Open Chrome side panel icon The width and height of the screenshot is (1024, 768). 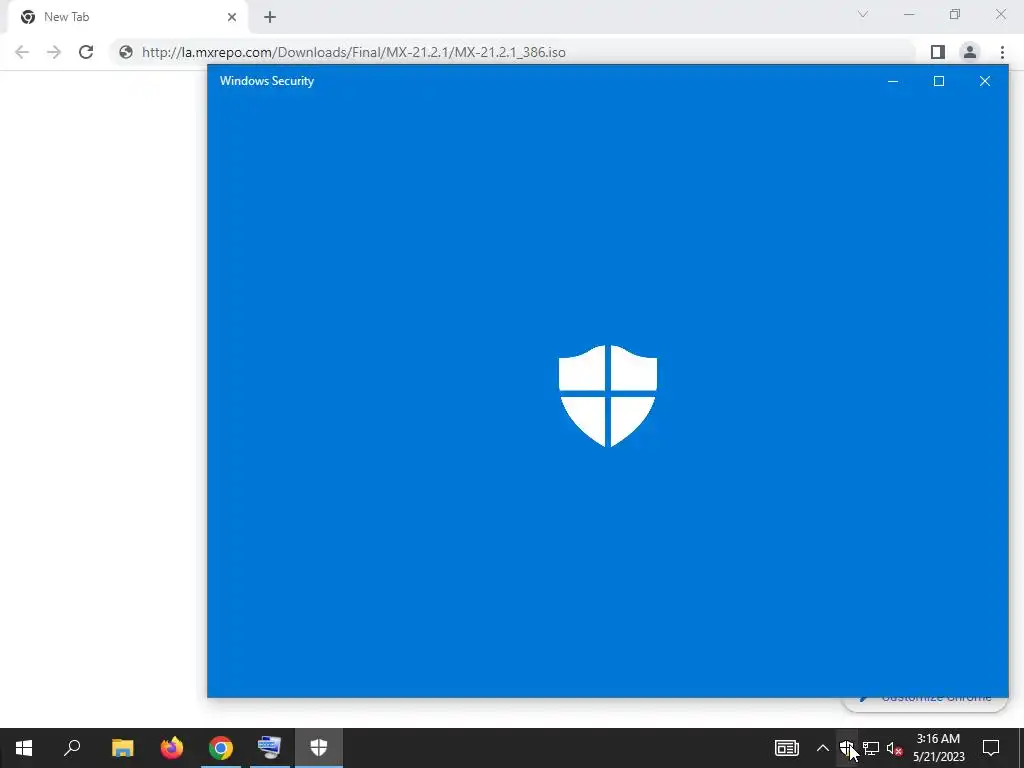pos(938,52)
